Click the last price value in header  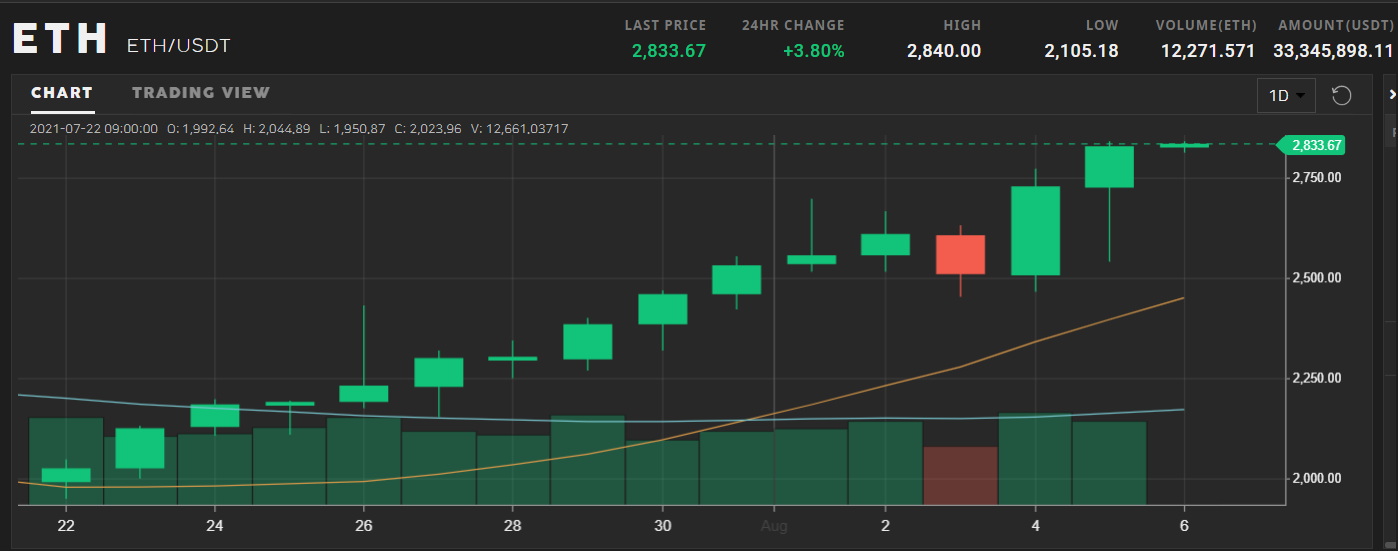(668, 51)
